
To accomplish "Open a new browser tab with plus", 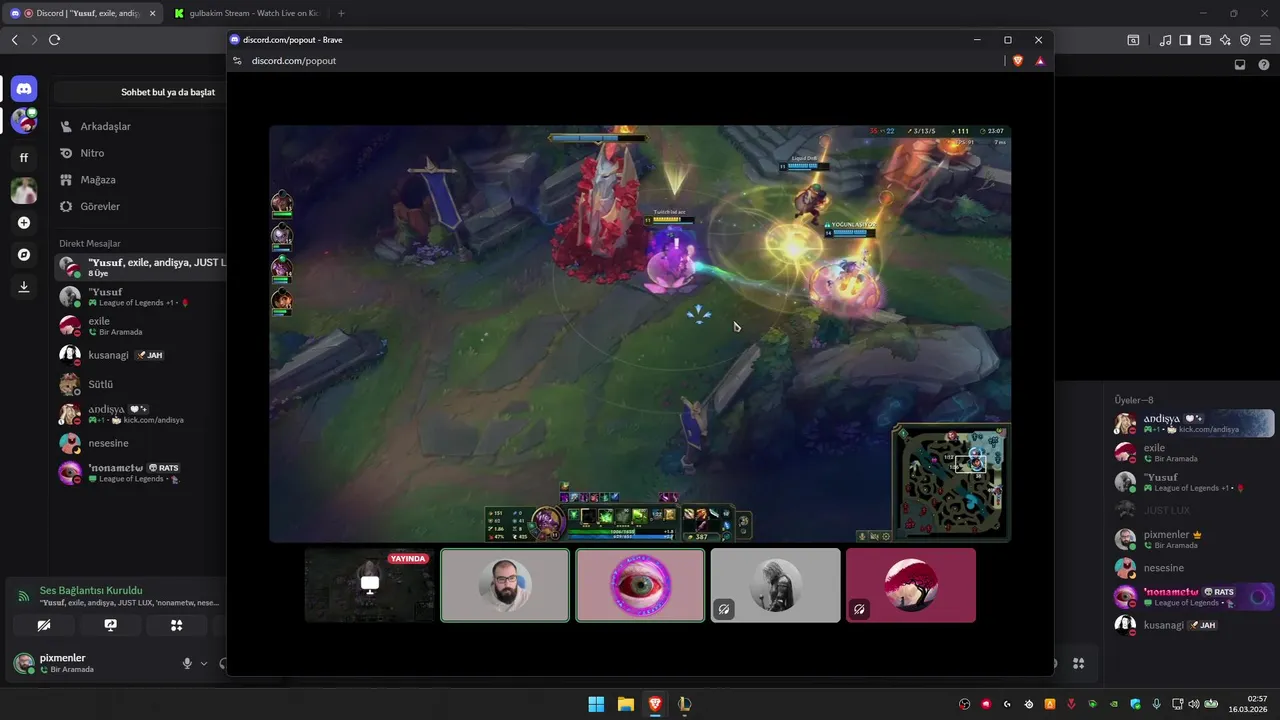I will pyautogui.click(x=341, y=13).
